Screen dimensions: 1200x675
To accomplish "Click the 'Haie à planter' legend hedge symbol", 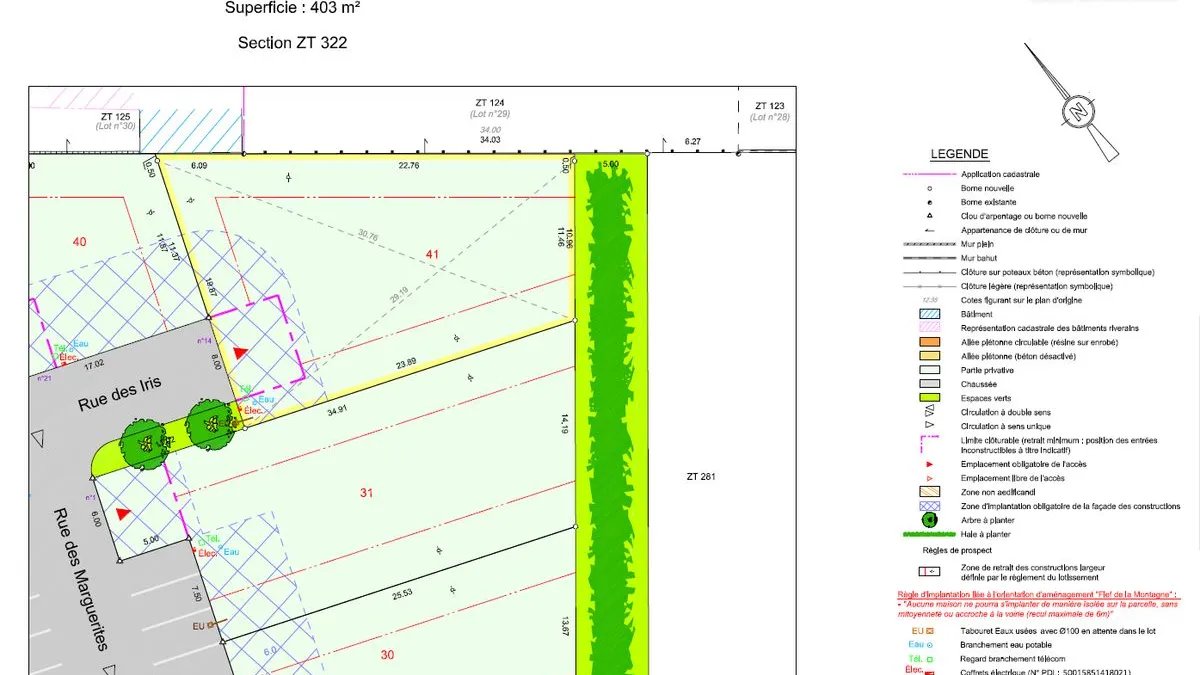I will [x=928, y=534].
